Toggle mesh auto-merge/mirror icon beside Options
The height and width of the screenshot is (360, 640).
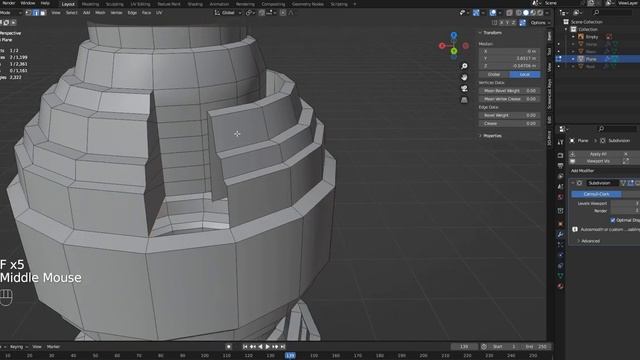(x=522, y=23)
